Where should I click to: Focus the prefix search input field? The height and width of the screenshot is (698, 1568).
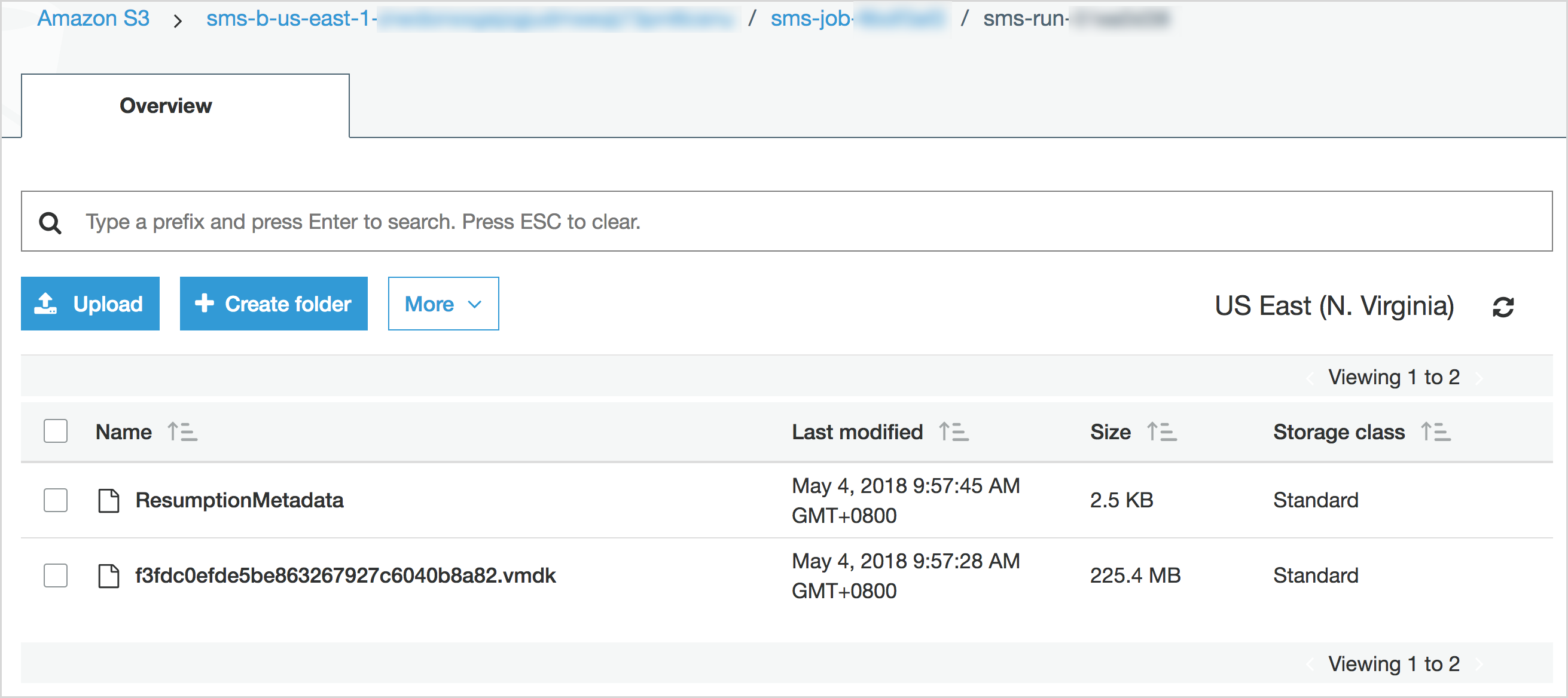pyautogui.click(x=791, y=221)
